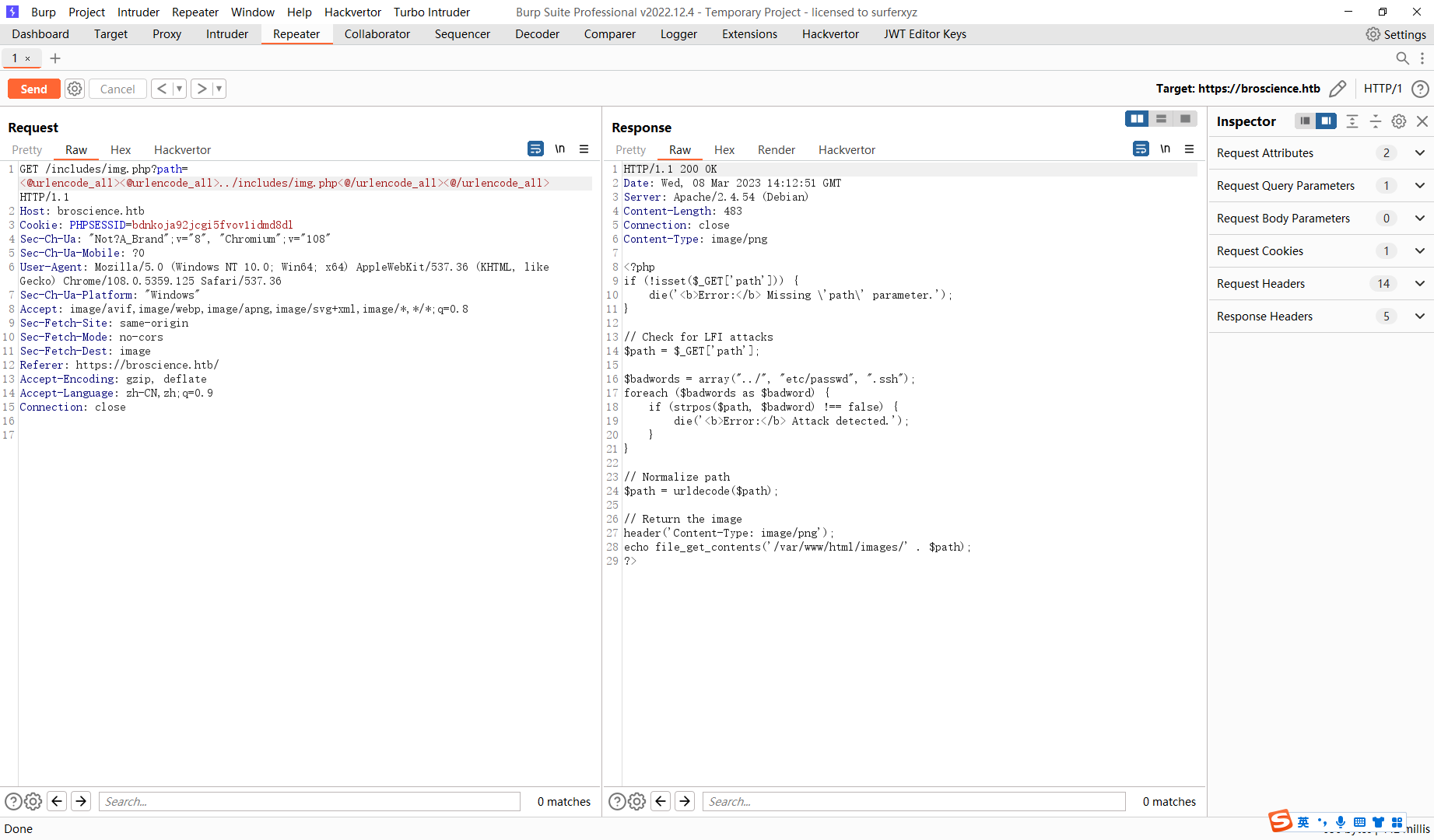Image resolution: width=1434 pixels, height=840 pixels.
Task: Switch Response view to Render
Action: (x=777, y=150)
